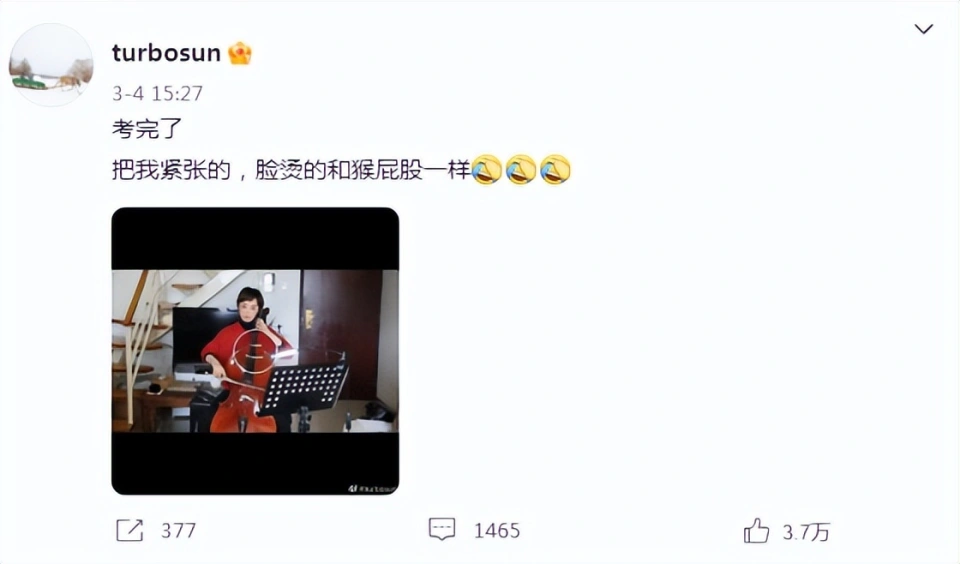
Task: Select the 1465 comment count
Action: tap(497, 530)
